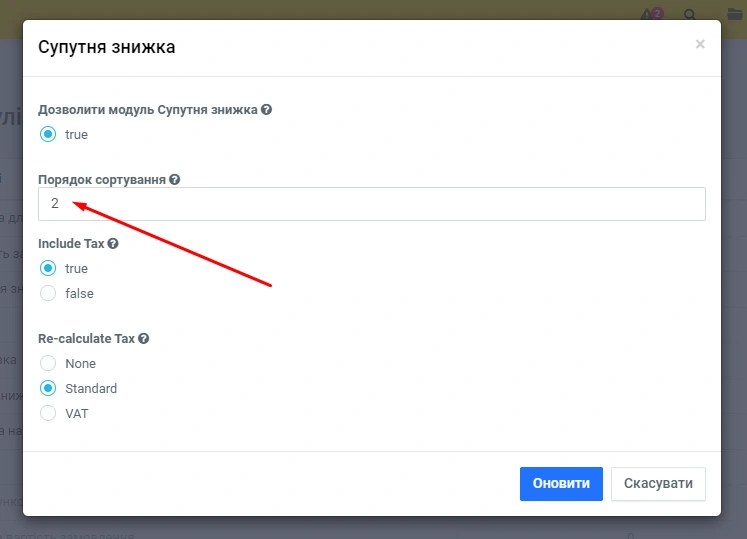The width and height of the screenshot is (747, 539).
Task: Click the search magnifier icon in header
Action: (690, 14)
